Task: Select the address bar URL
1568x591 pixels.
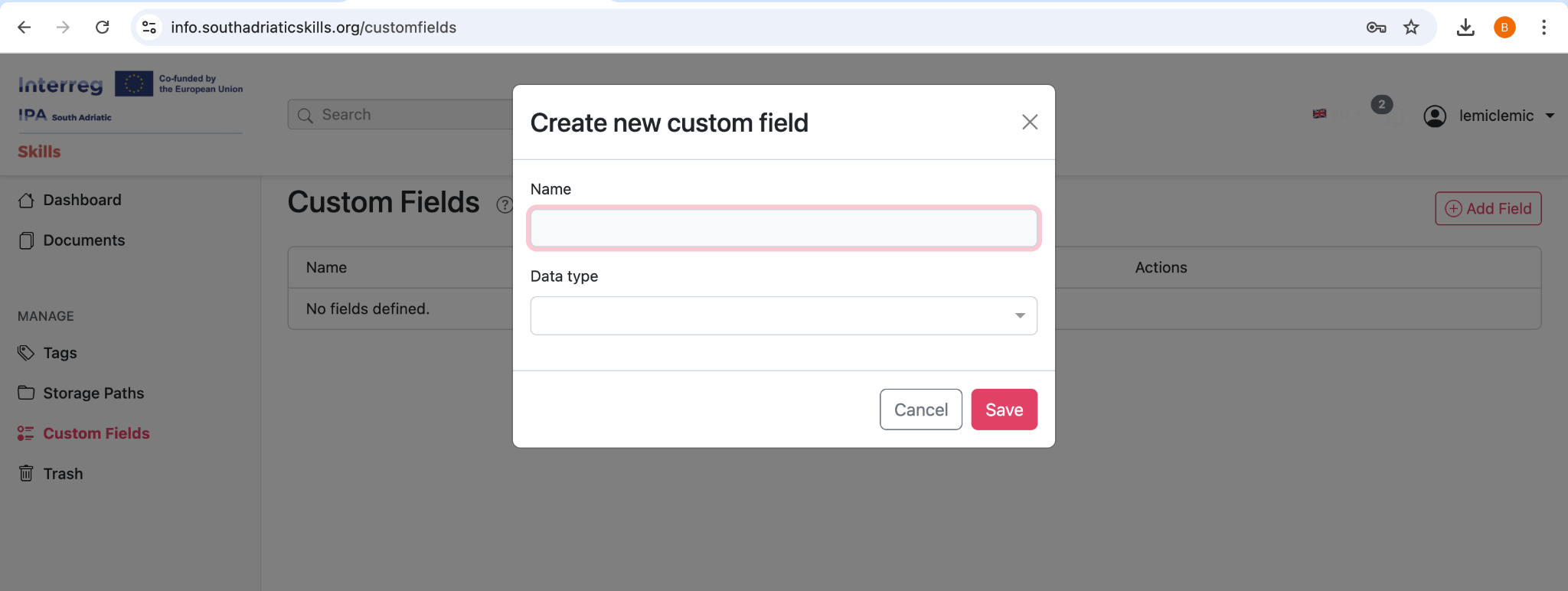Action: click(313, 28)
